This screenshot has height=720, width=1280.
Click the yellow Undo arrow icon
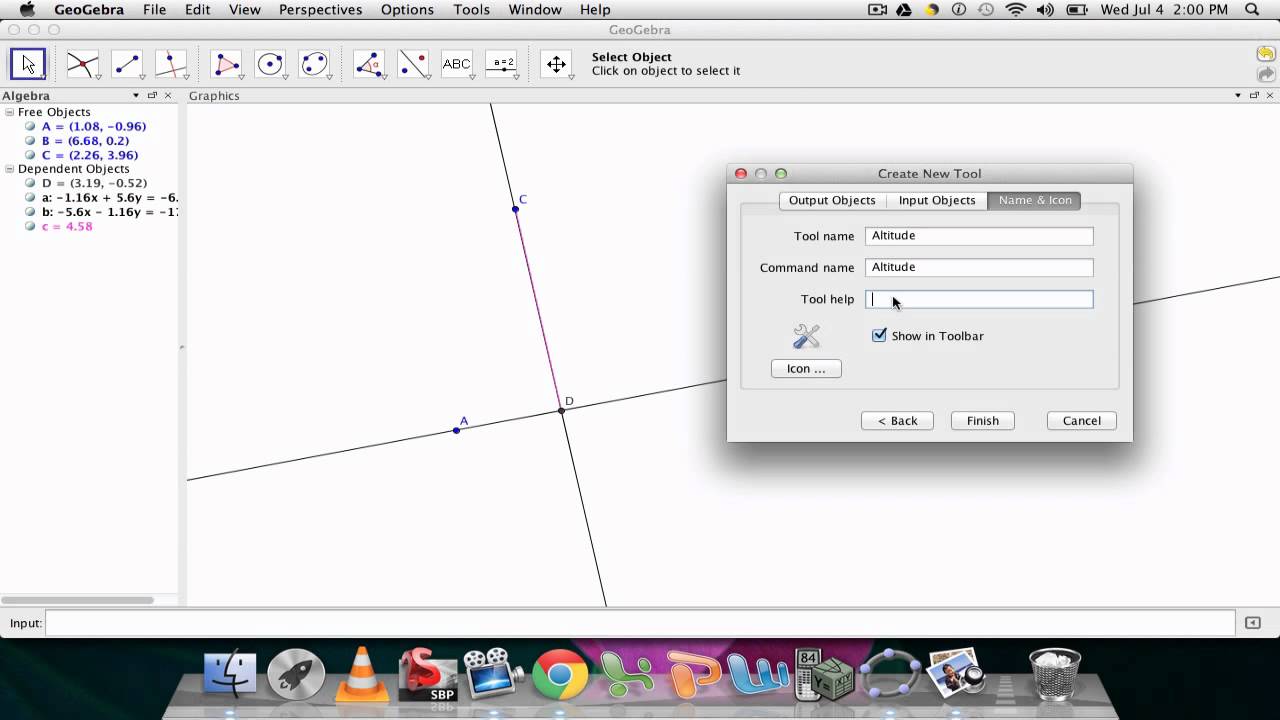(1266, 54)
